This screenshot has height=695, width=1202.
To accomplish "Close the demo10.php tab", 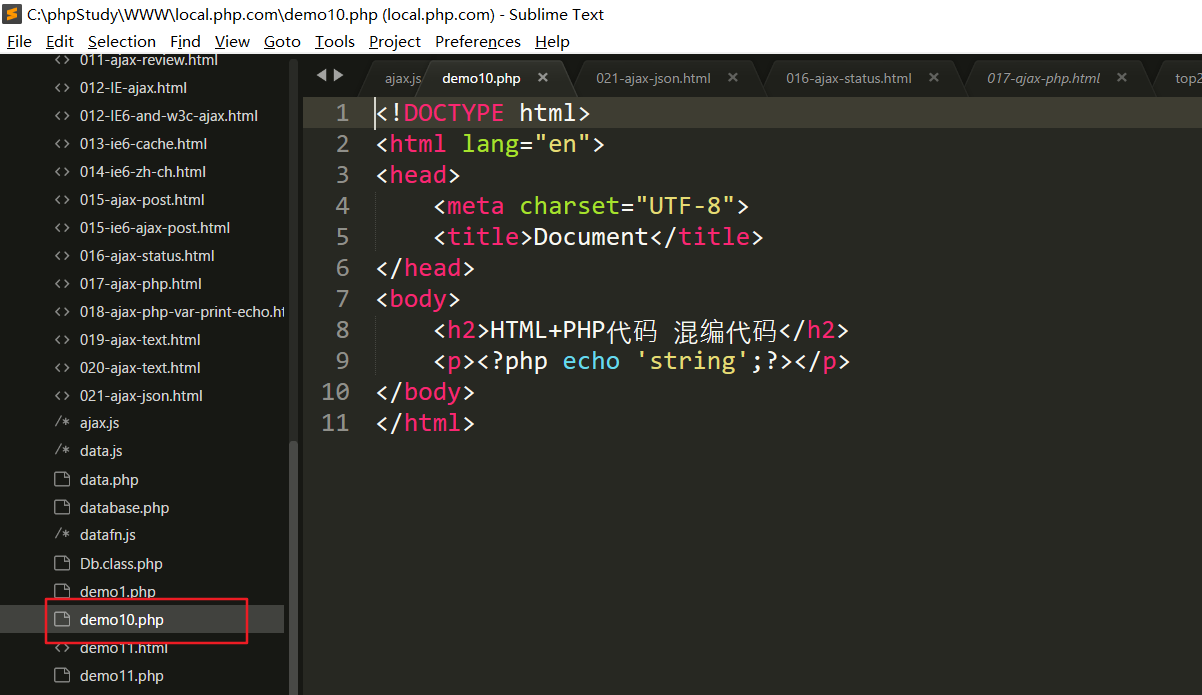I will (543, 78).
